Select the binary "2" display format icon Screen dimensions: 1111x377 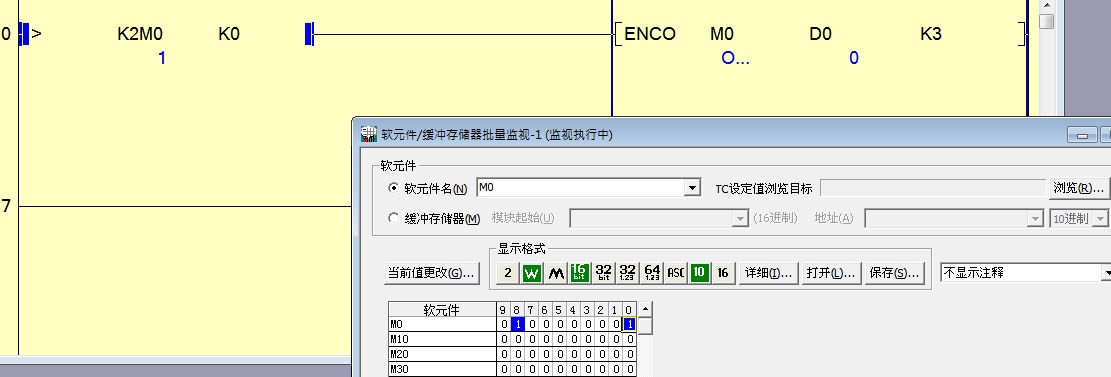[507, 273]
